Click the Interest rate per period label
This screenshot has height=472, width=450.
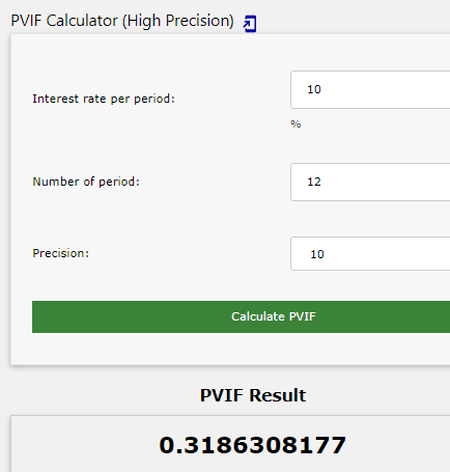[x=104, y=99]
